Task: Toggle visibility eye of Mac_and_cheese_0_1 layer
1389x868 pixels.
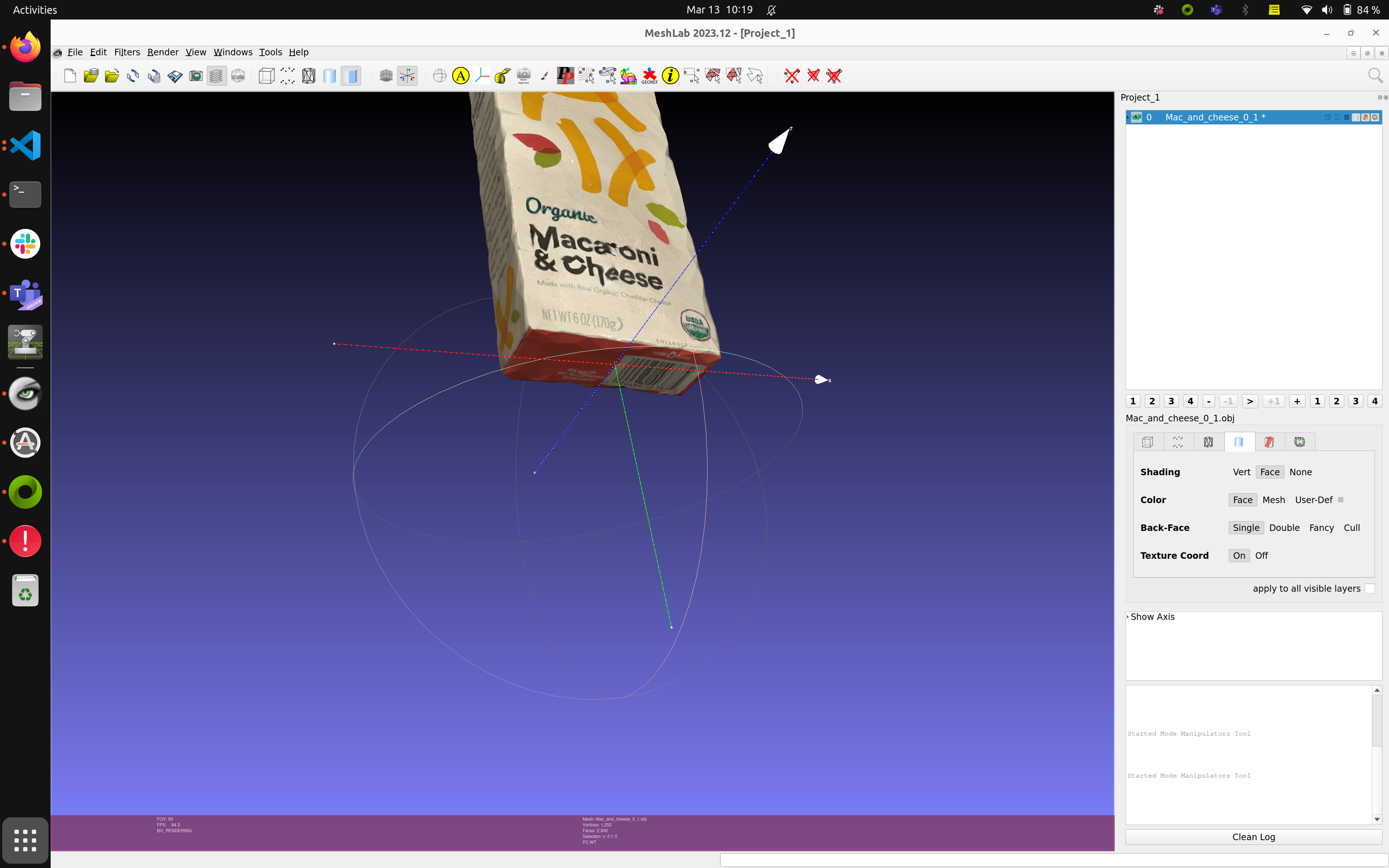Action: coord(1137,117)
